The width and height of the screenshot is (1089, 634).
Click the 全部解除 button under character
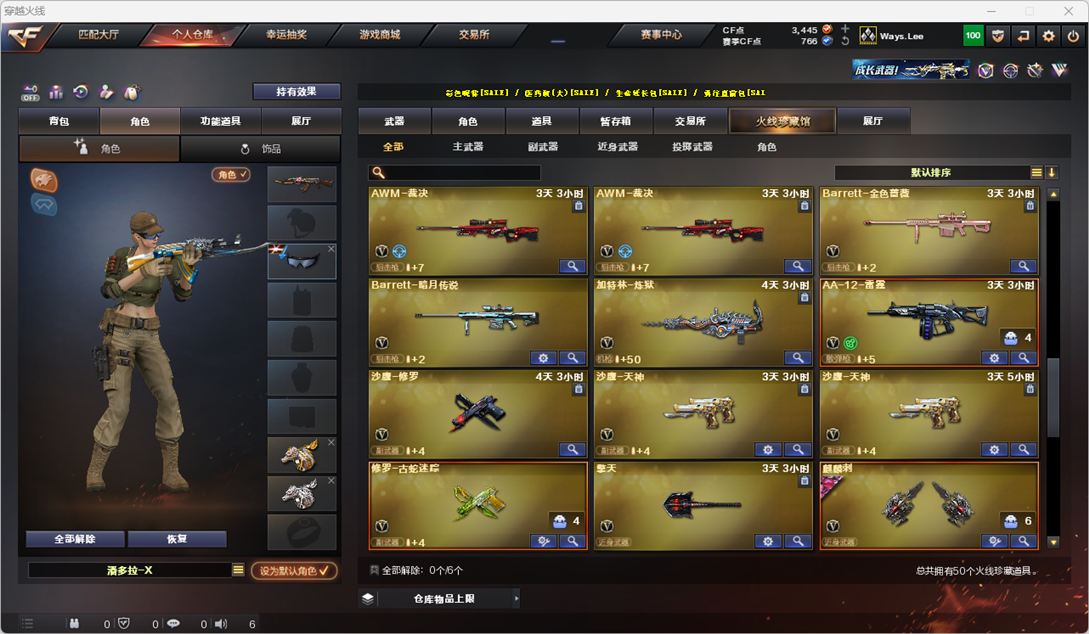click(75, 539)
